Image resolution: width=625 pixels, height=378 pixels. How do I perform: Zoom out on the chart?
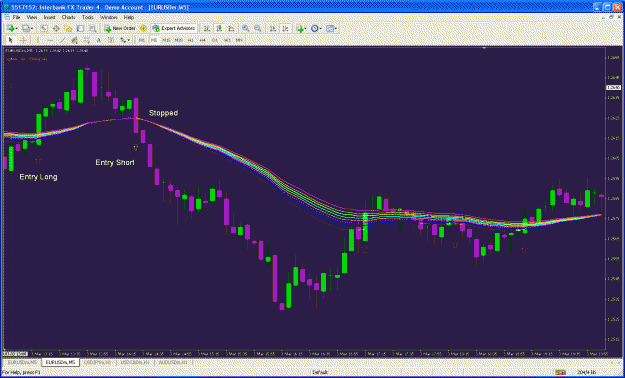[258, 28]
